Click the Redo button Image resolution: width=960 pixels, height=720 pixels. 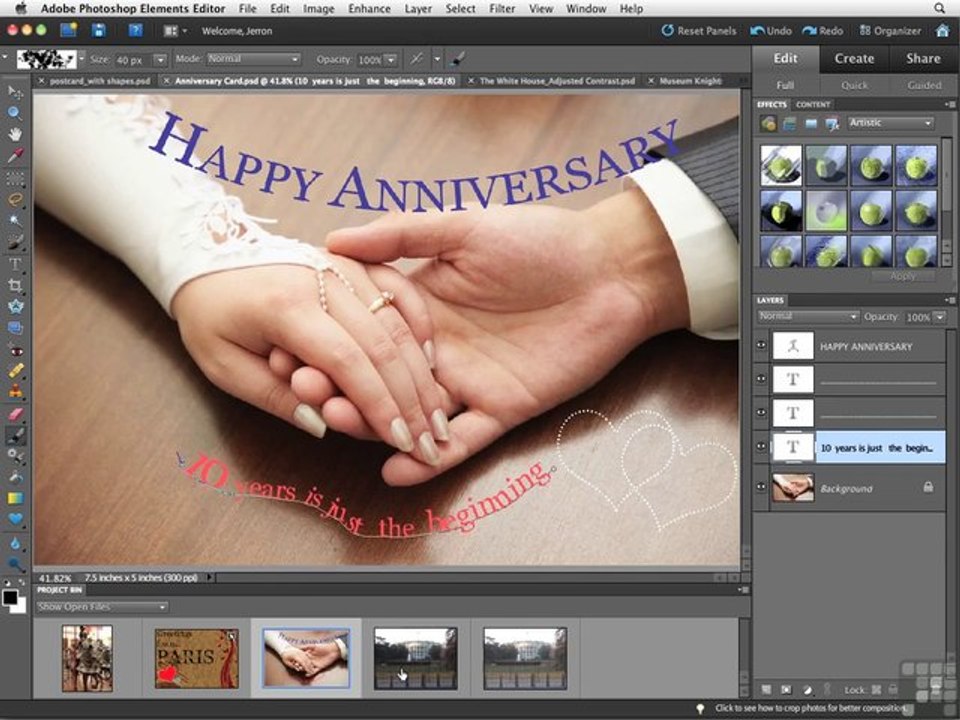(823, 31)
